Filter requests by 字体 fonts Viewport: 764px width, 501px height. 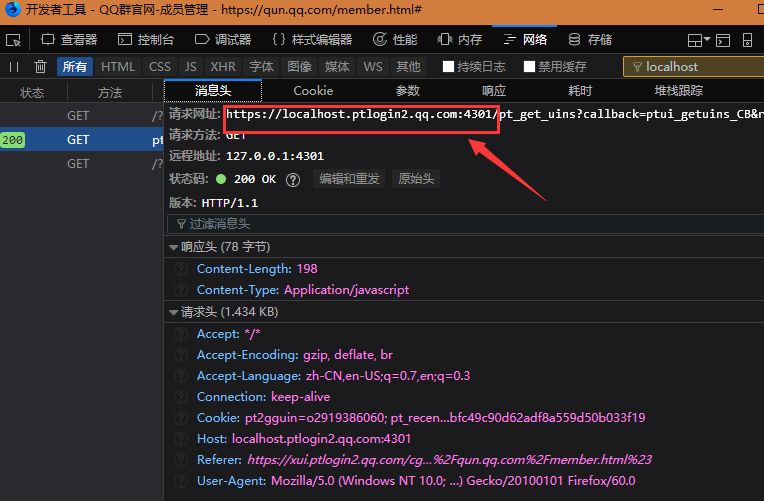261,66
